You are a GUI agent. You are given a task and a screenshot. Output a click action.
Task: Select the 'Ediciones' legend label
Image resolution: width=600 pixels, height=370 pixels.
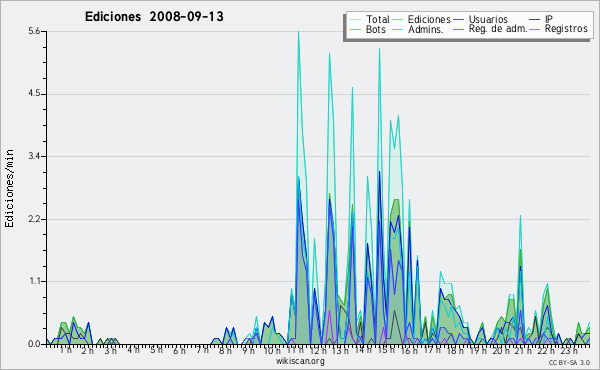tap(429, 19)
